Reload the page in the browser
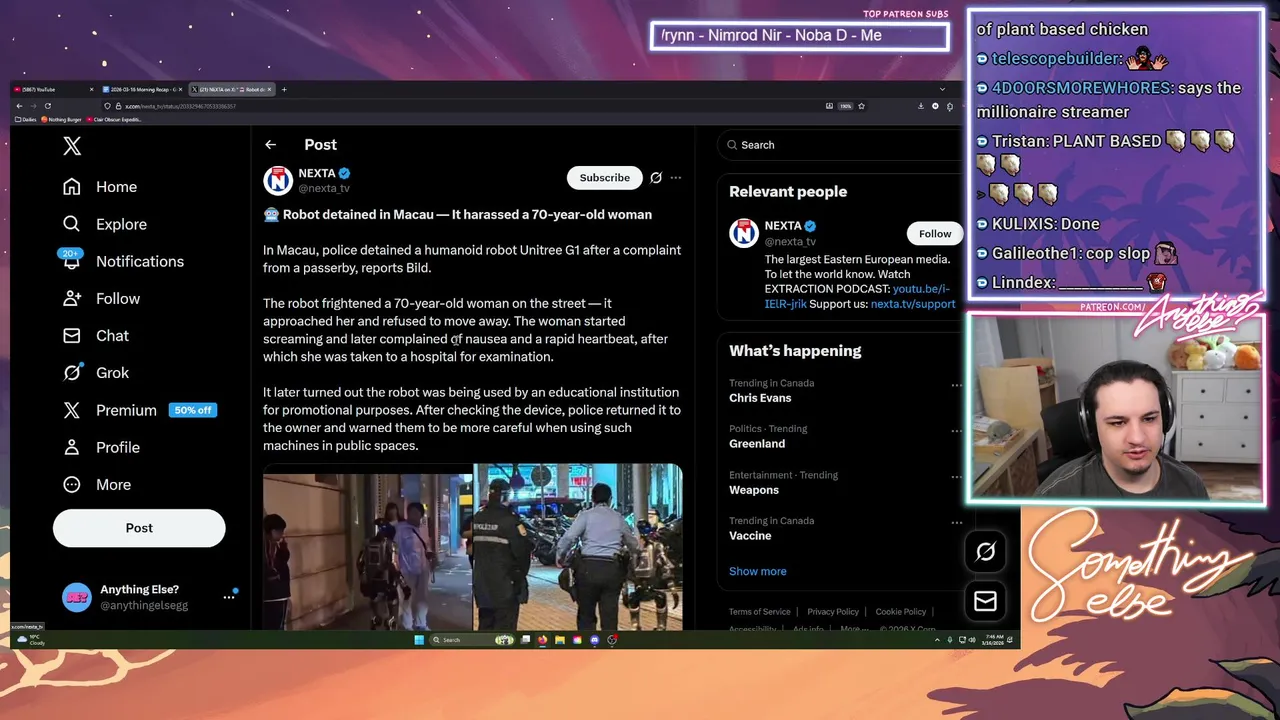 pos(48,106)
